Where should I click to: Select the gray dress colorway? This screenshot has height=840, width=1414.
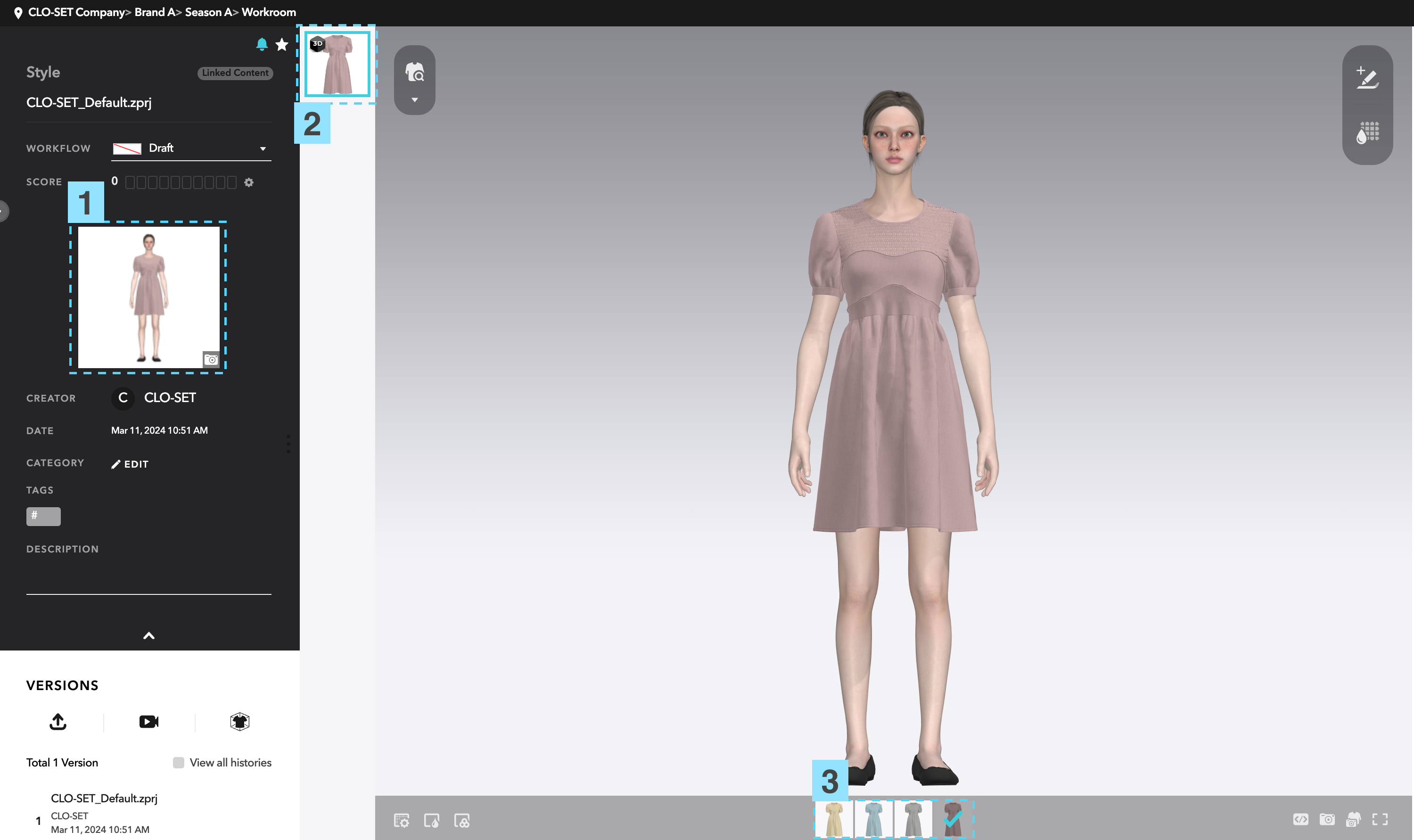(x=913, y=819)
